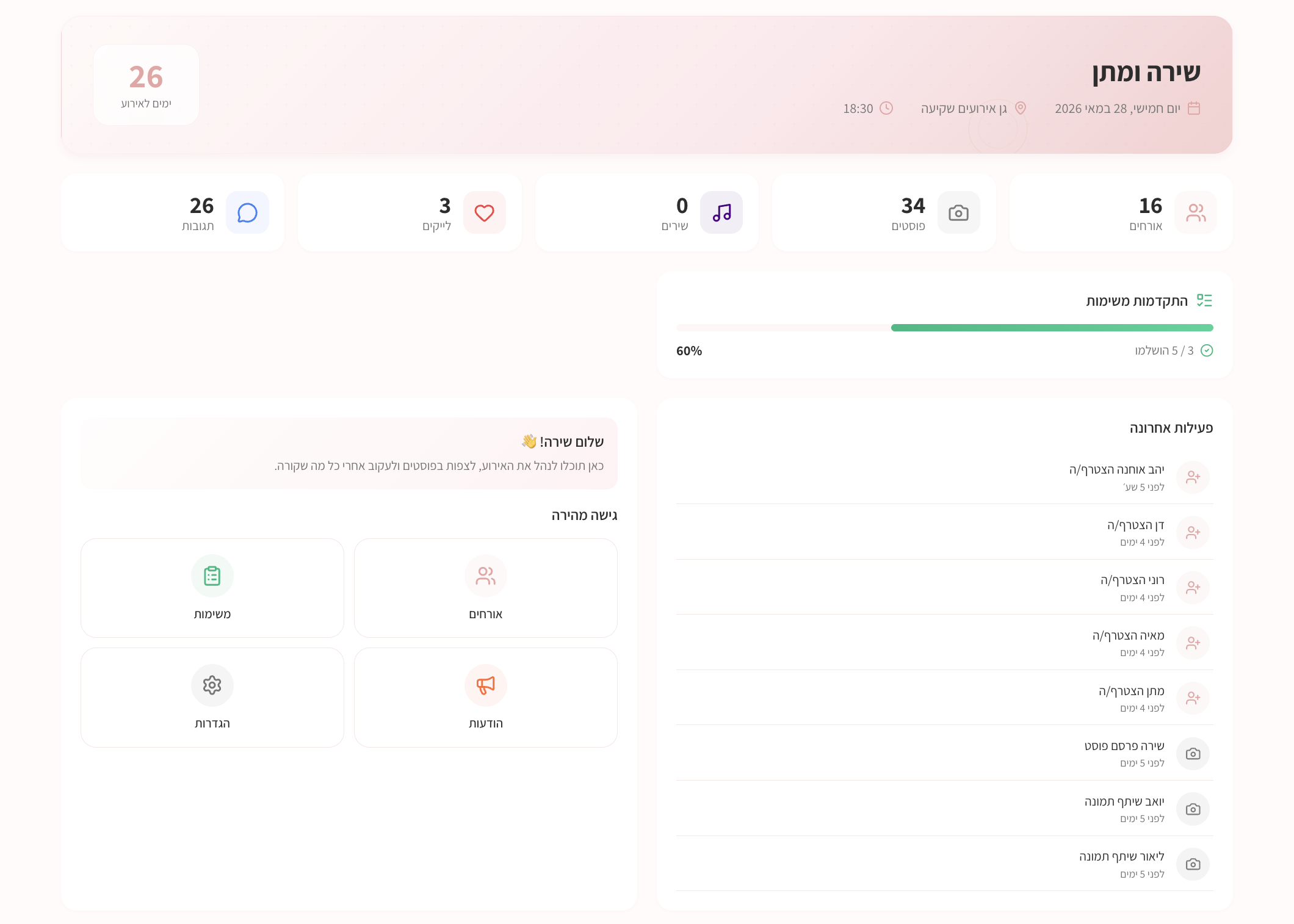Click the likes (לייקים) heart icon
This screenshot has height=924, width=1294.
pyautogui.click(x=485, y=212)
